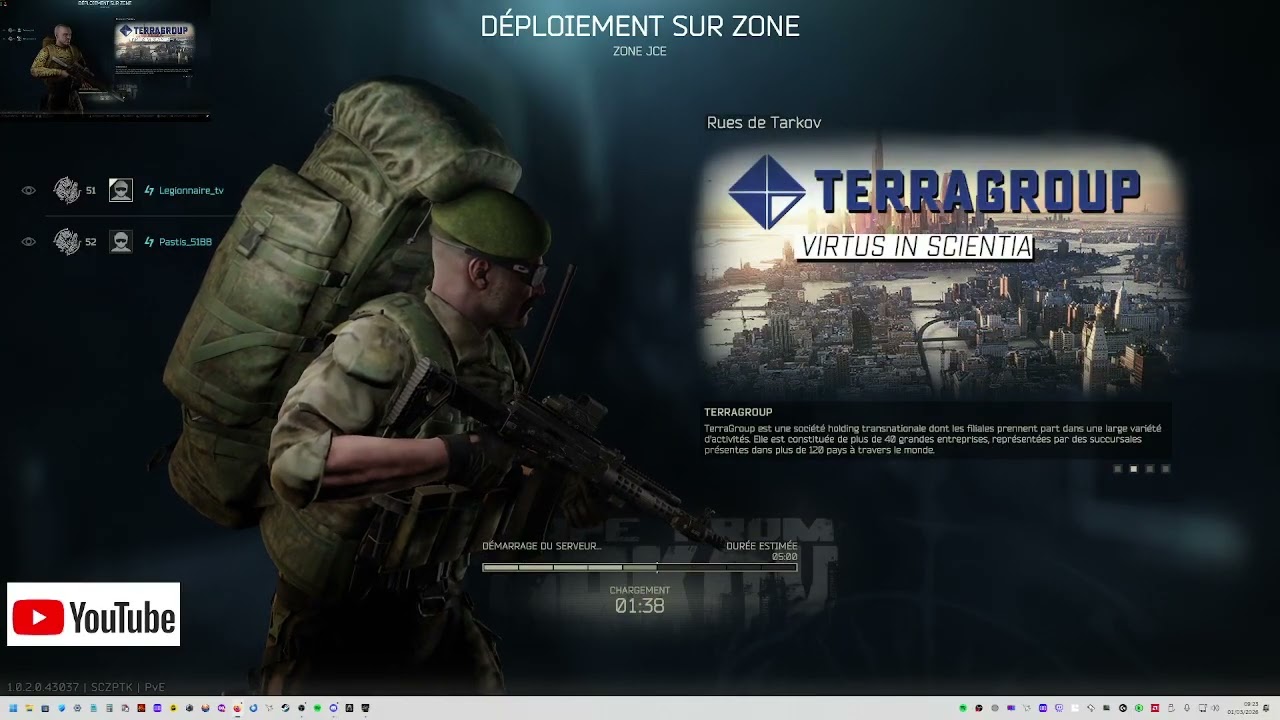Open the blue shield security app on taskbar
Screen dimensions: 1280x720
tap(61, 708)
